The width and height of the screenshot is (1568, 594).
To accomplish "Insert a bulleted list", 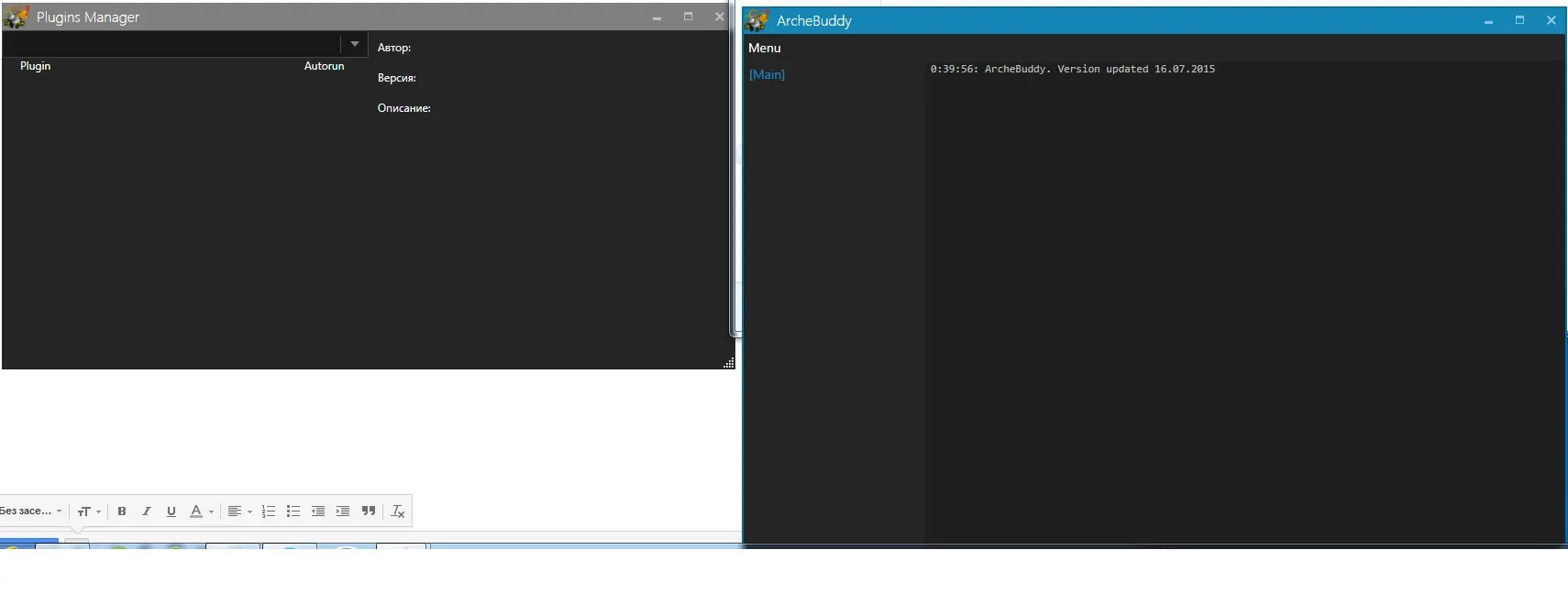I will click(x=293, y=511).
